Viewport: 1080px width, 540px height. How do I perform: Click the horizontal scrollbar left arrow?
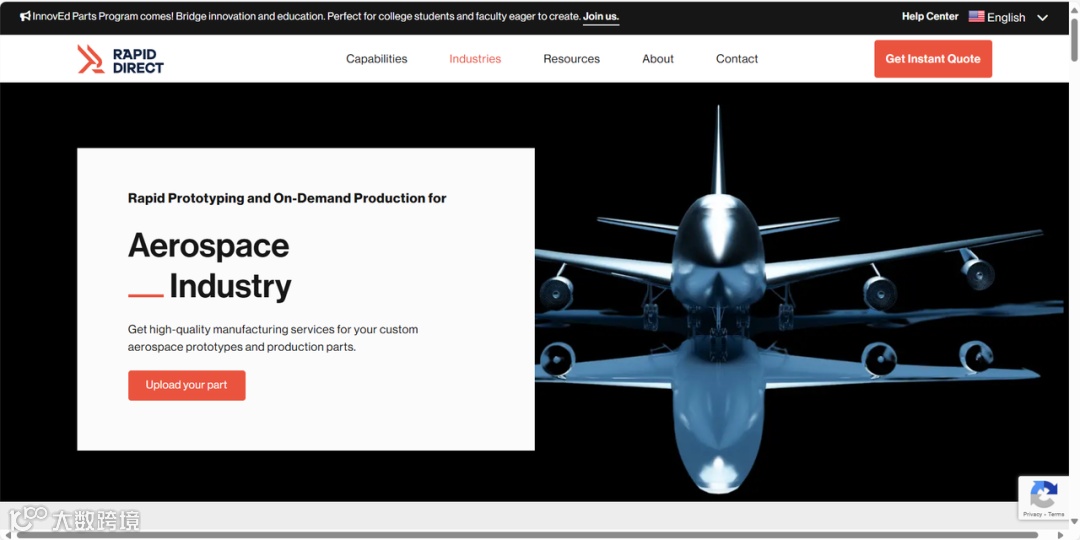(7, 534)
